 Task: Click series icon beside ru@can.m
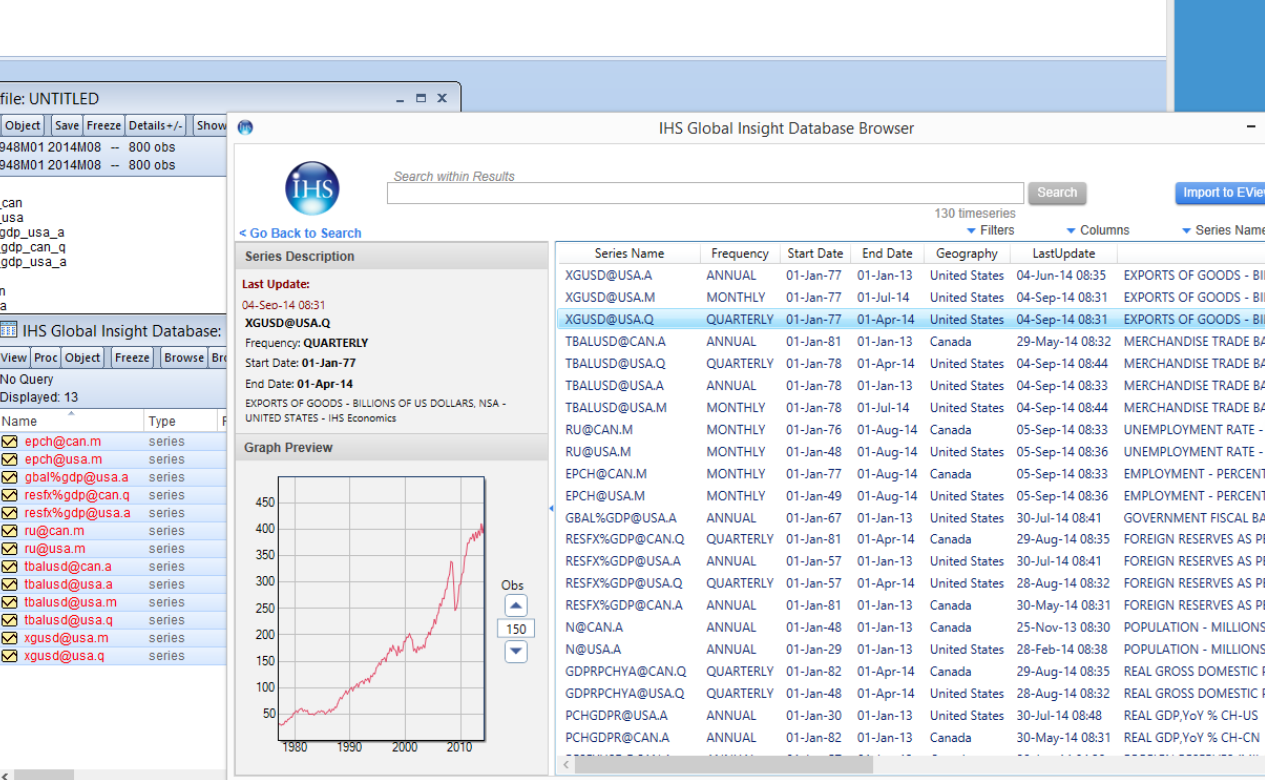point(9,531)
